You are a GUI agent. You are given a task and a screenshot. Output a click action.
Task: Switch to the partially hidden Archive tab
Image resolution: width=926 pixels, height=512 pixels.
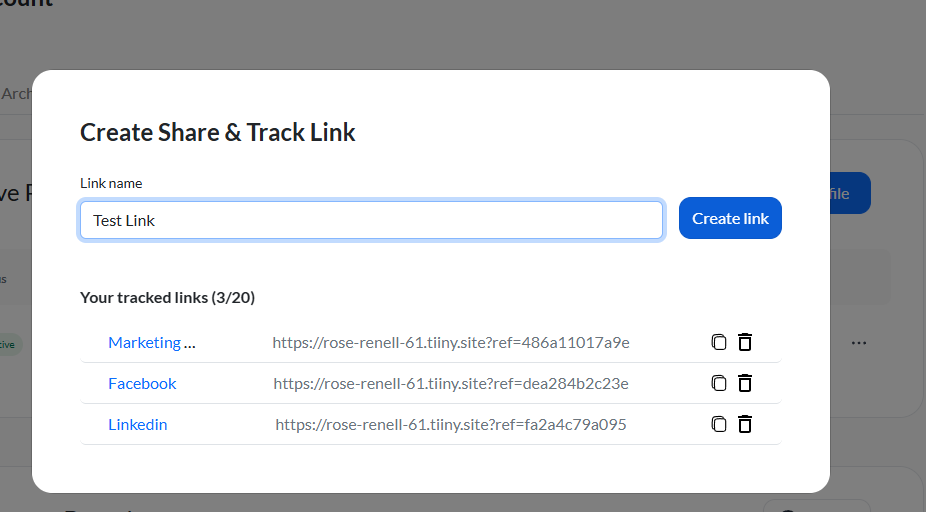[16, 94]
